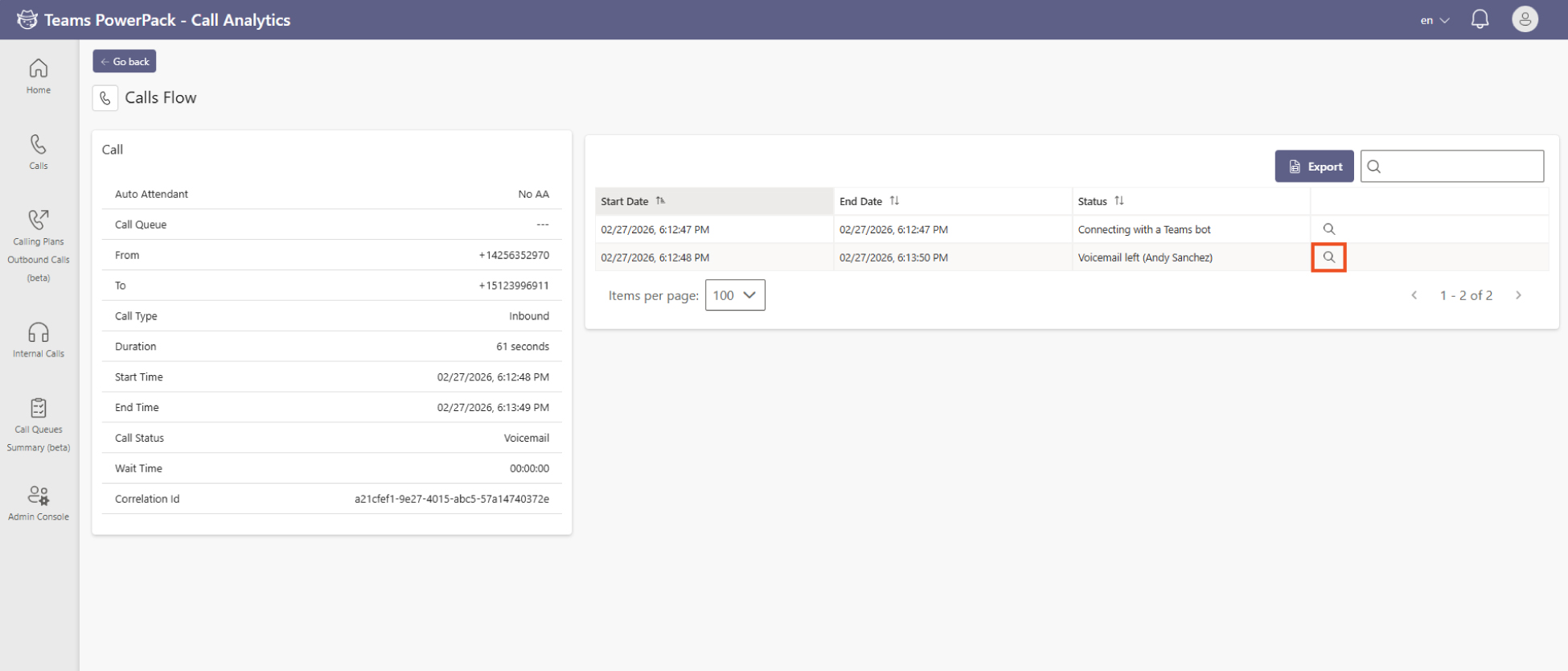The width and height of the screenshot is (1568, 671).
Task: Go to previous page of results
Action: coord(1414,295)
